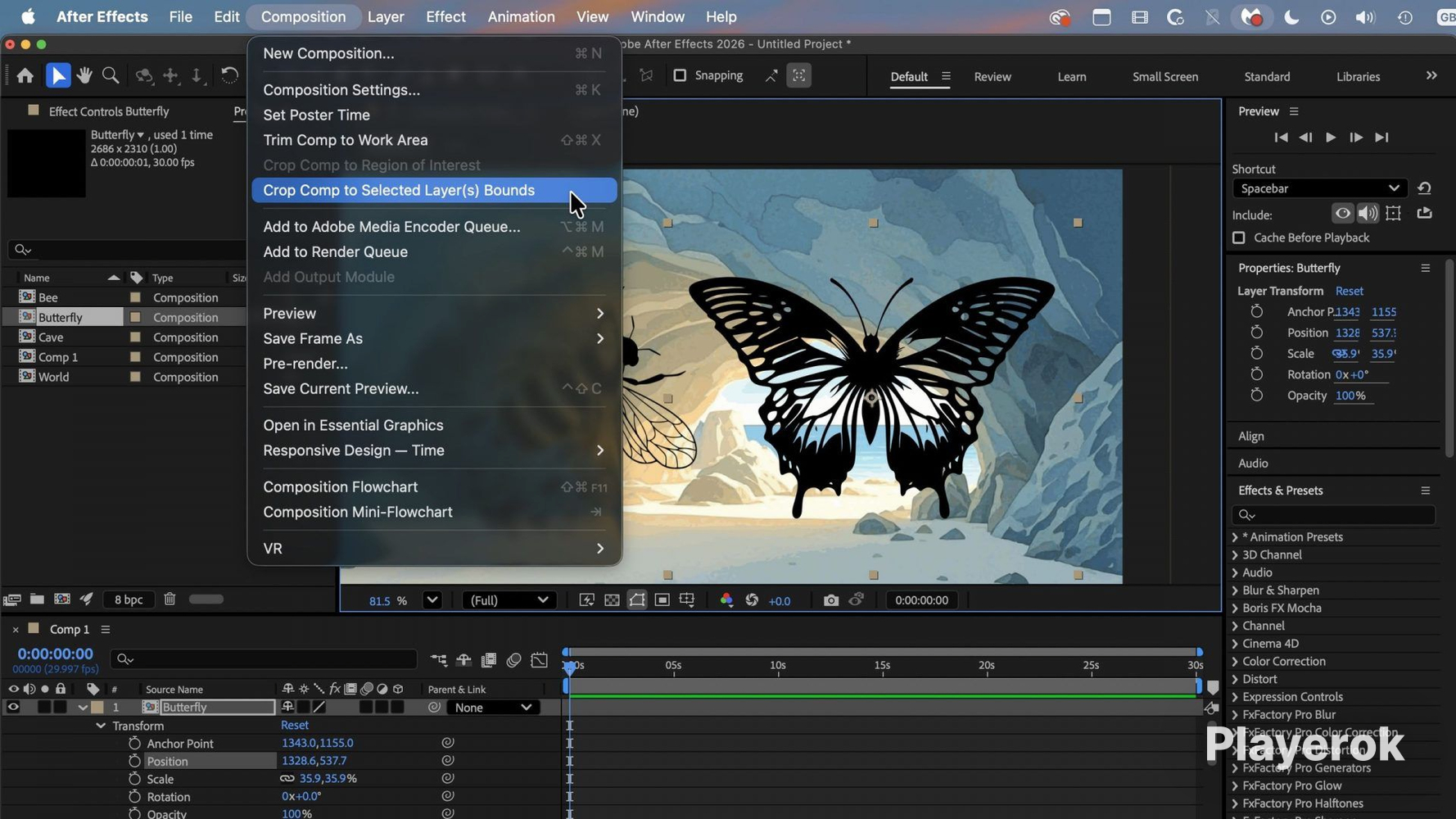Toggle mask and shape path visibility

[x=637, y=600]
